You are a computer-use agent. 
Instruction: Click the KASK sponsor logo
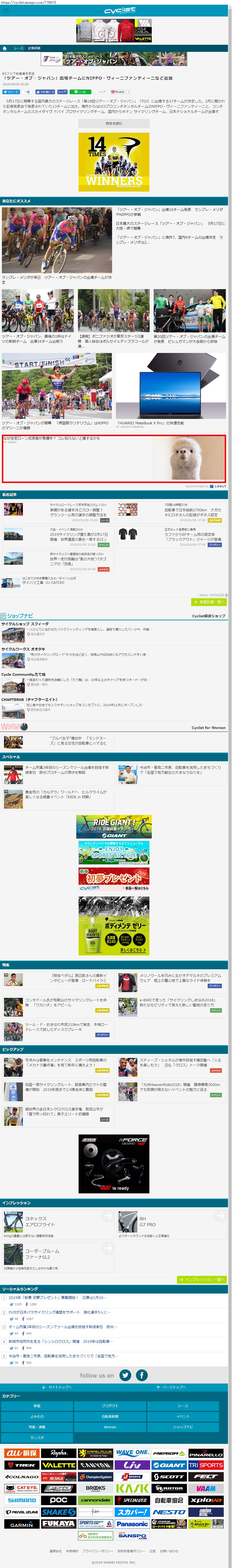tap(132, 1488)
